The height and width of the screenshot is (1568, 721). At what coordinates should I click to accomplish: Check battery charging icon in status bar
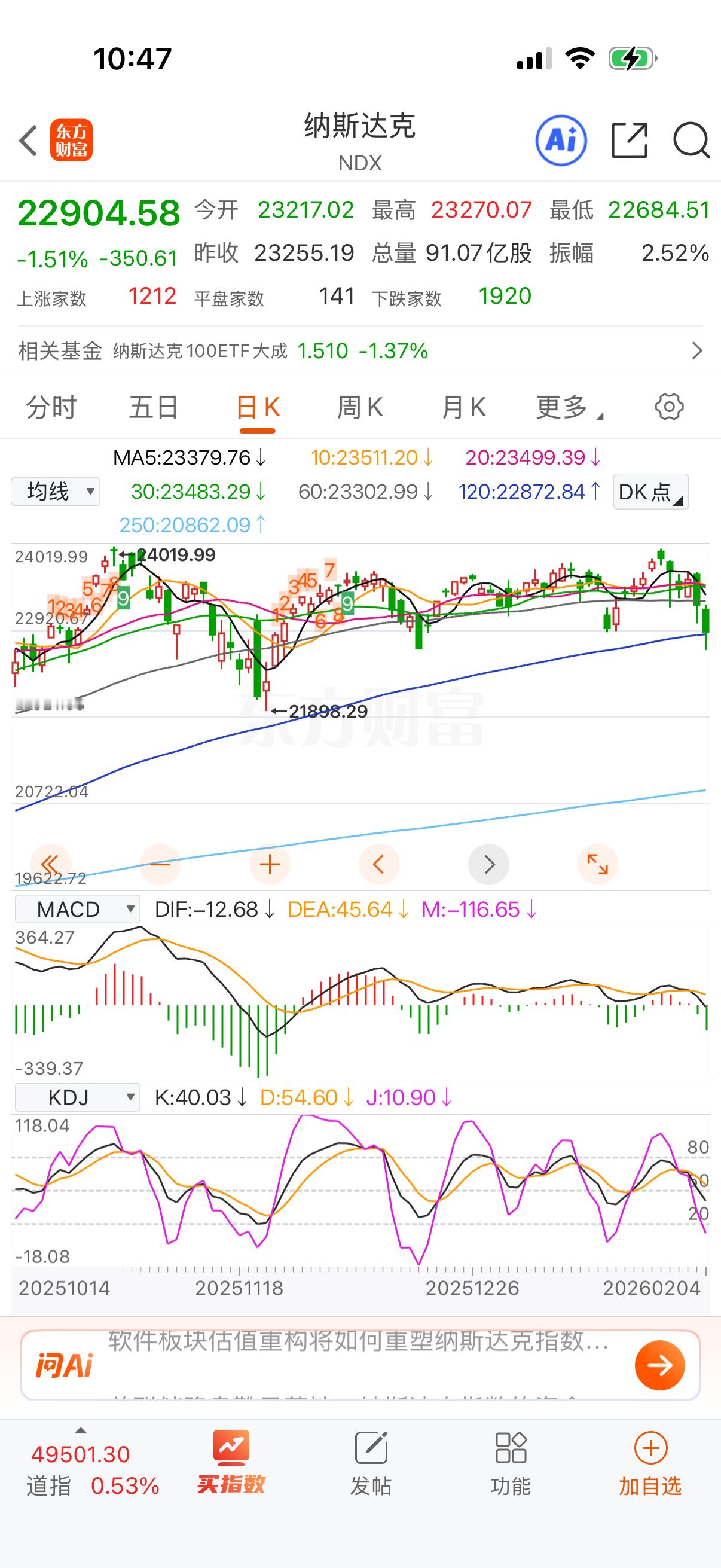click(x=633, y=59)
